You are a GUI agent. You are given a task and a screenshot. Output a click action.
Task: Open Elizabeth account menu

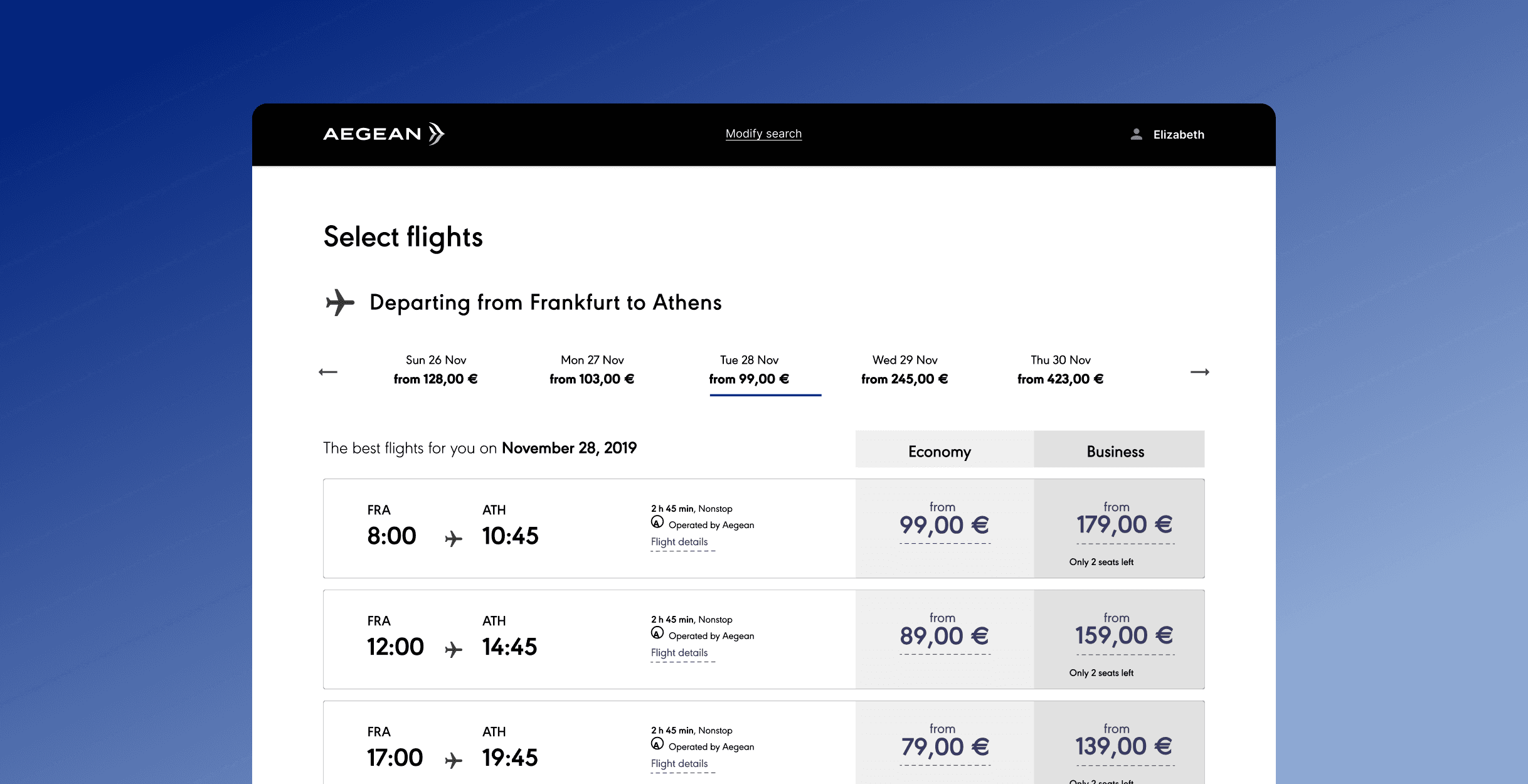1178,134
